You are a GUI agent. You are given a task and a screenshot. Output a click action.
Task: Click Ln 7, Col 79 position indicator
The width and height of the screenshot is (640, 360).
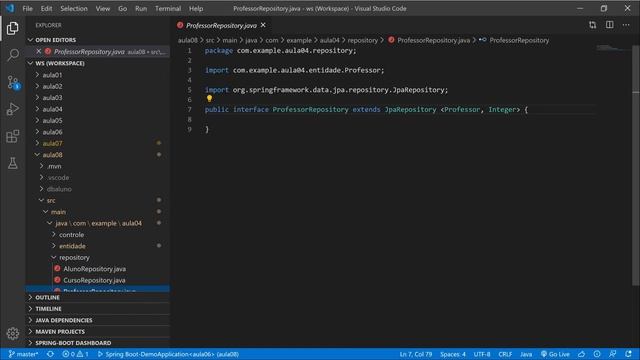tap(416, 354)
